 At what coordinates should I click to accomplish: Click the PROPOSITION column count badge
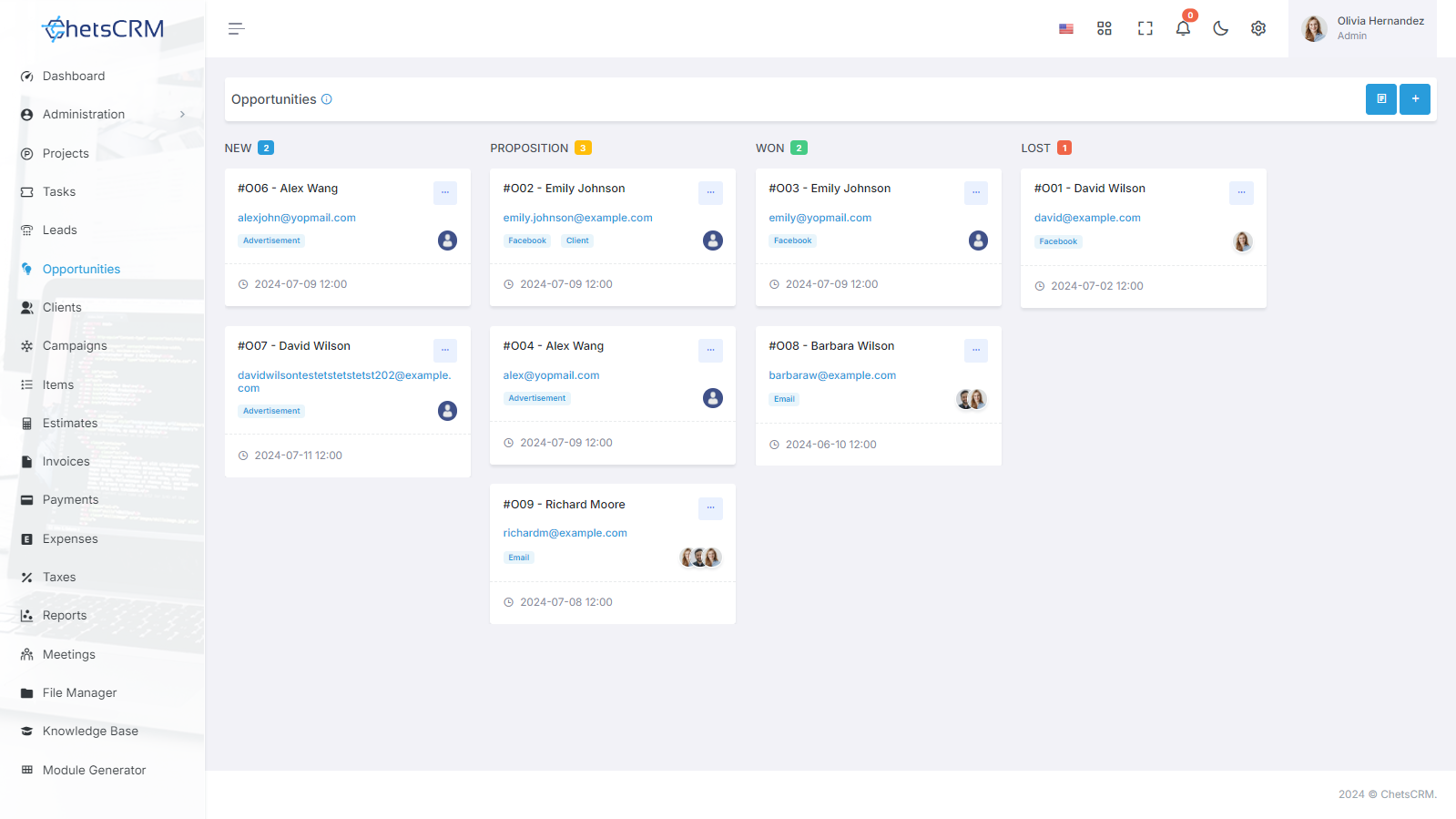point(583,148)
